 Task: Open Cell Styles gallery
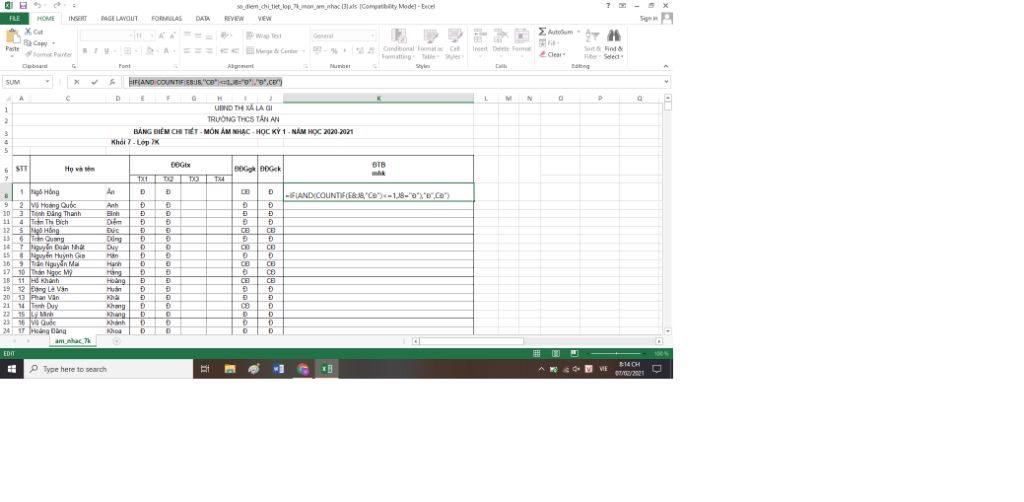point(455,44)
